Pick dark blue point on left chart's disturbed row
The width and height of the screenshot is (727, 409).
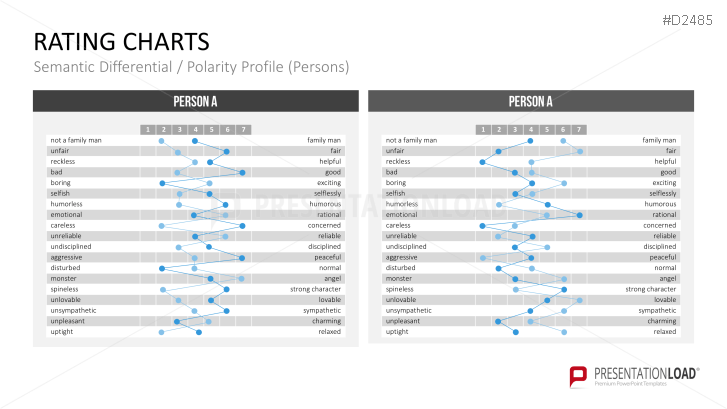161,268
